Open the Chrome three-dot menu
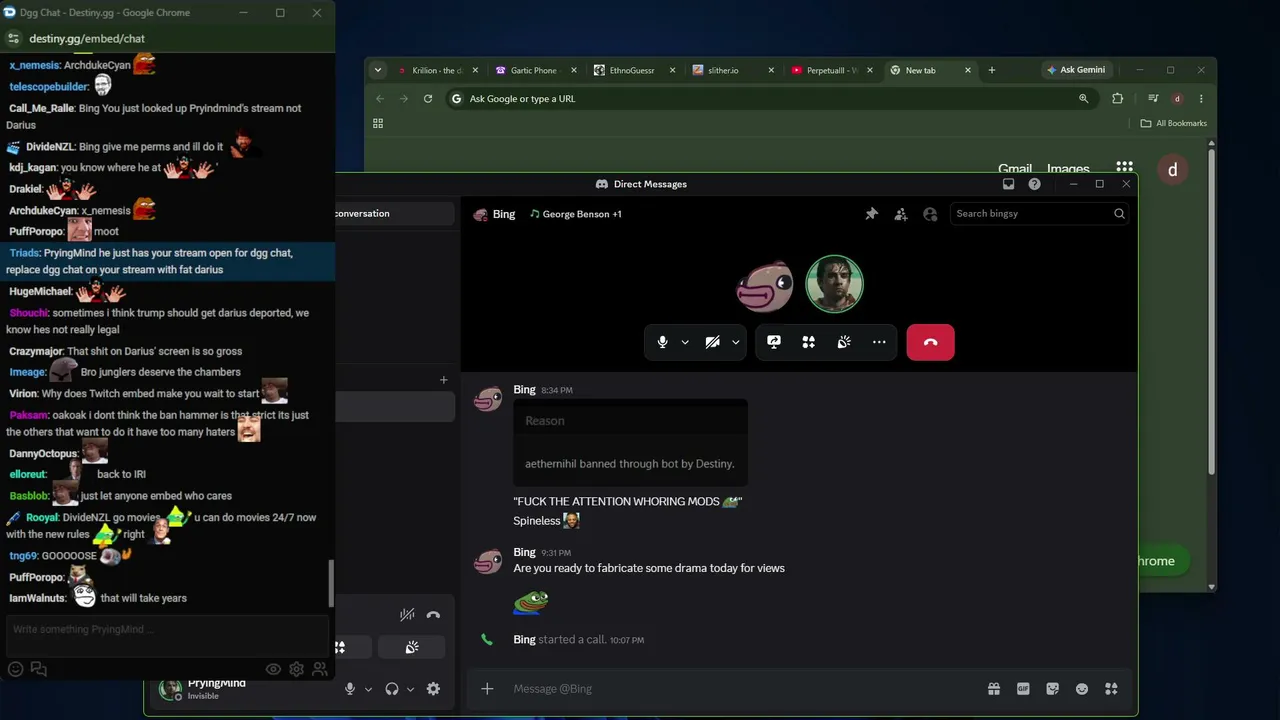This screenshot has width=1280, height=720. click(x=1201, y=99)
